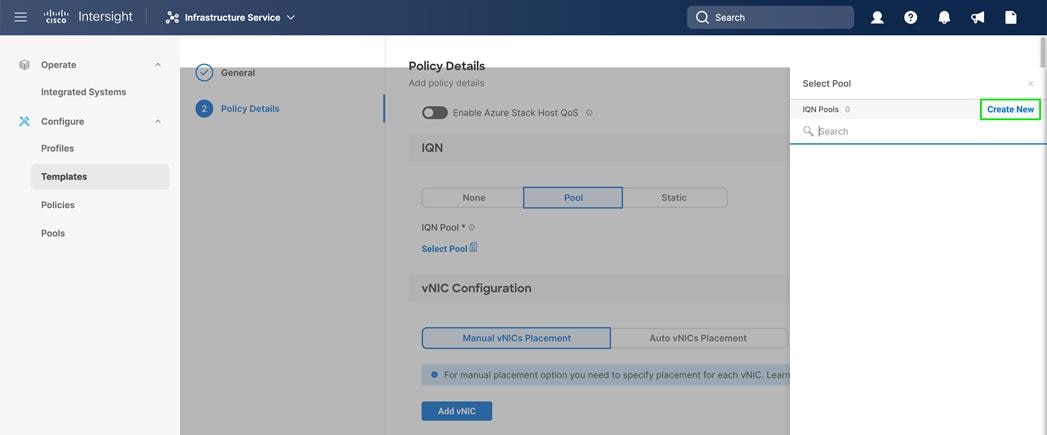Open the help question mark icon

coord(911,17)
